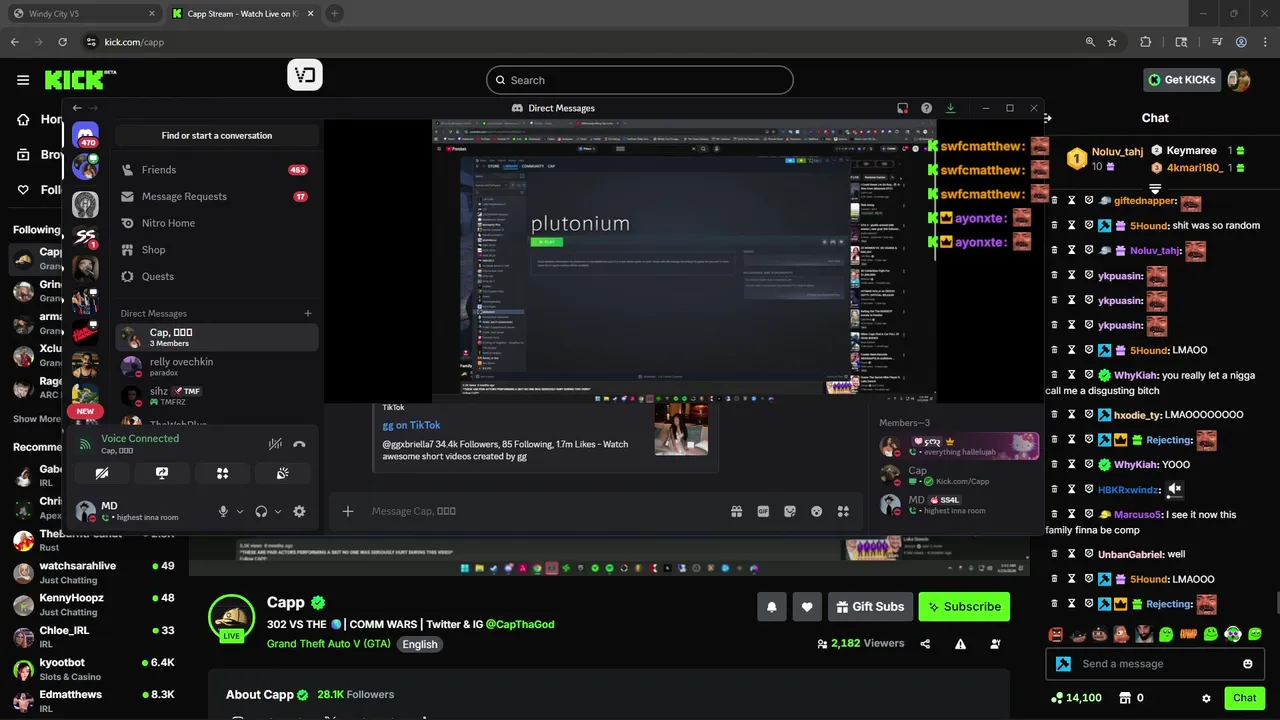Open relly ovechkin direct message

tap(217, 367)
